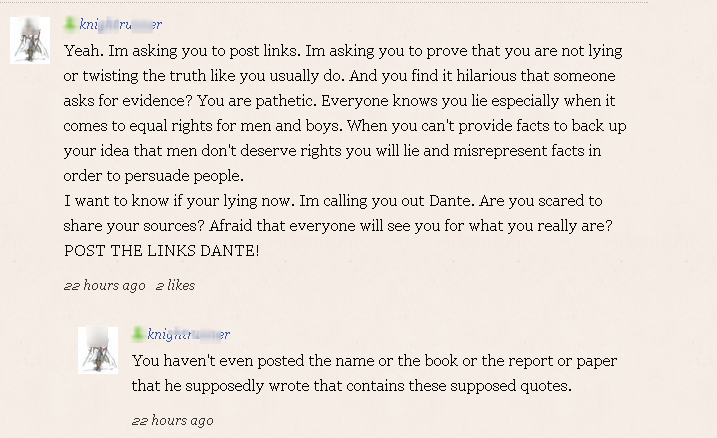Screen dimensions: 717x438
Task: Click the green person icon on the reply
Action: [x=138, y=334]
